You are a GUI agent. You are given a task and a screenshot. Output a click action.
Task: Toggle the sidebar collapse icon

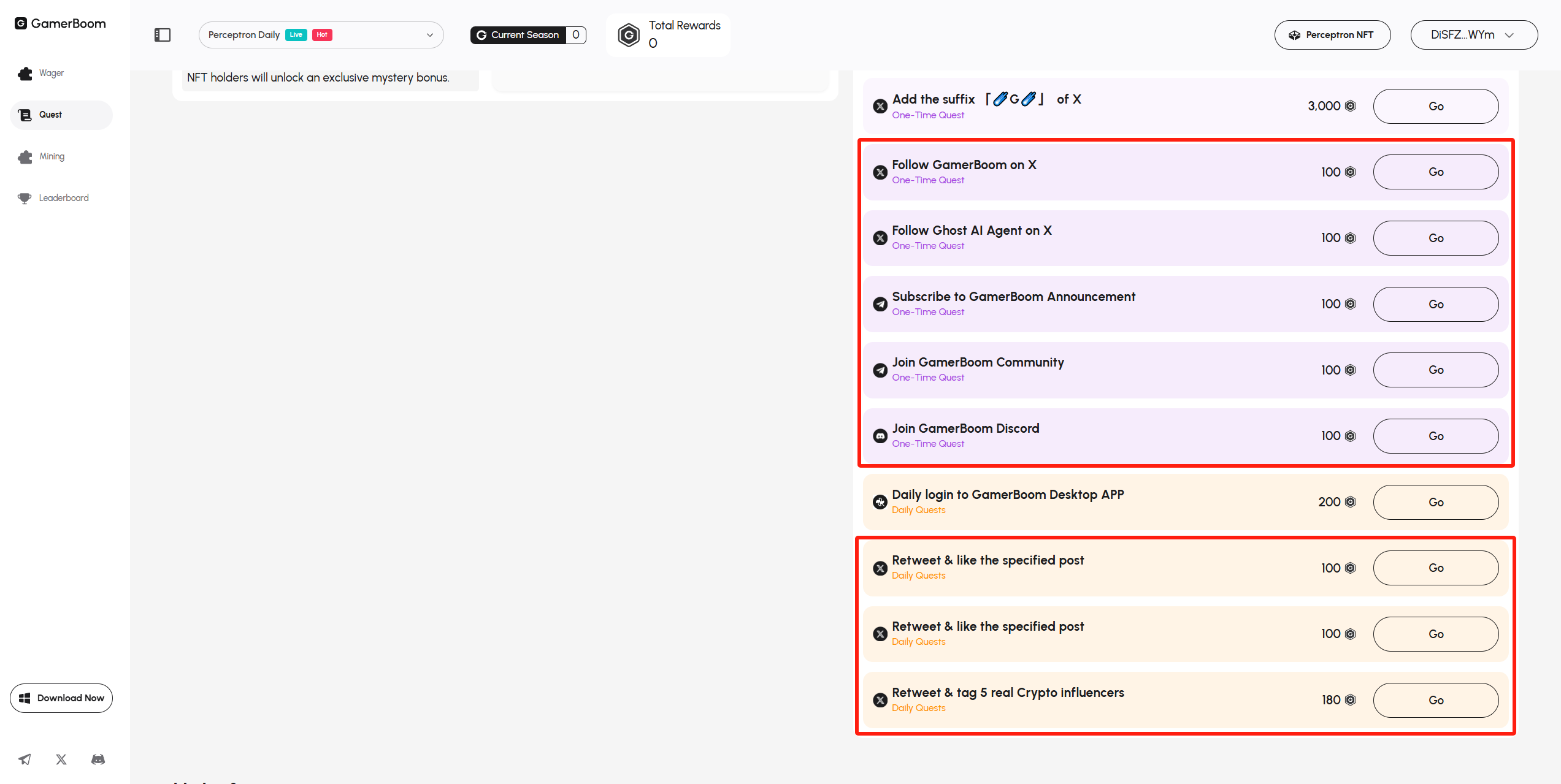click(163, 35)
